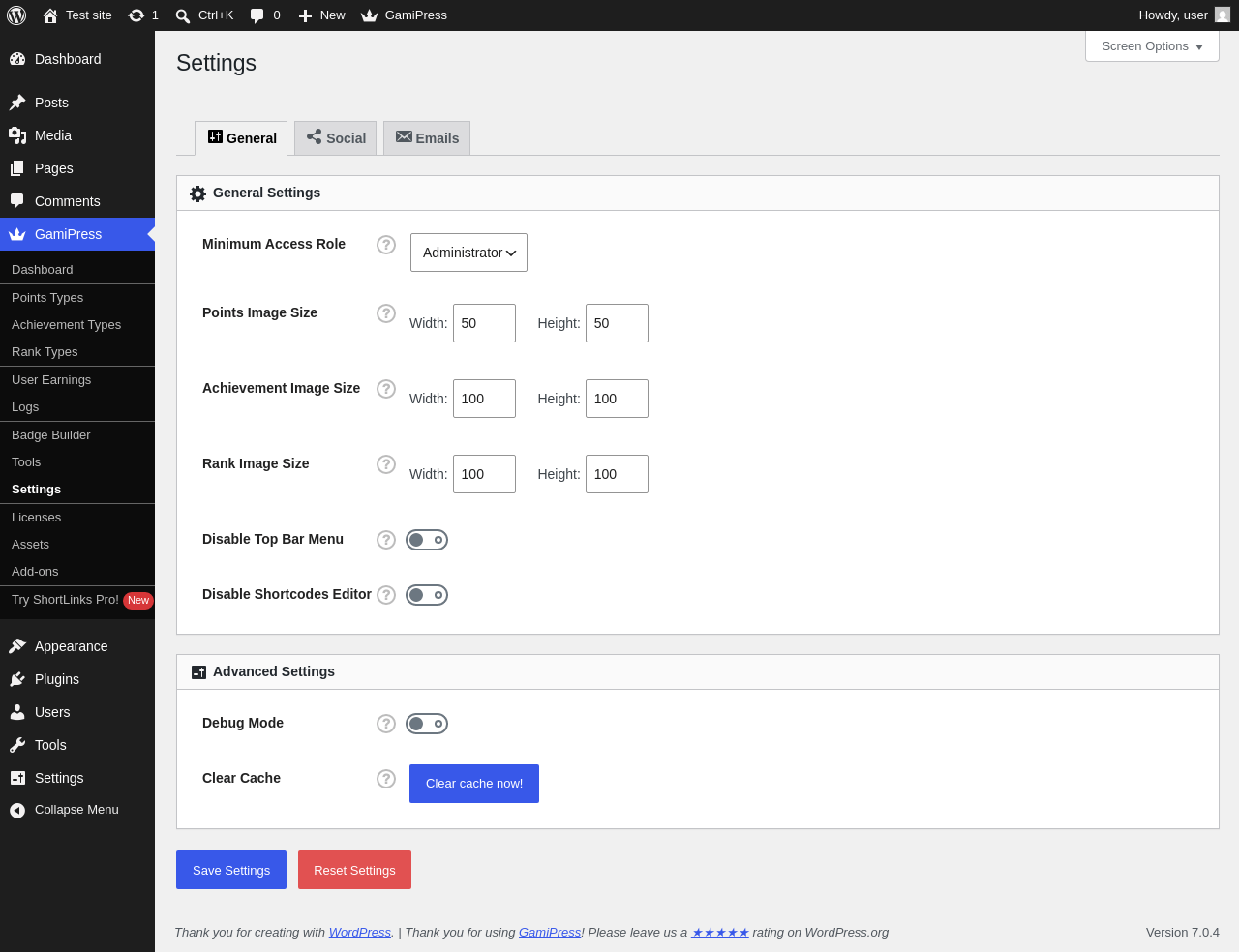Click the user avatar next to Howdy, user
Viewport: 1239px width, 952px height.
click(x=1223, y=15)
